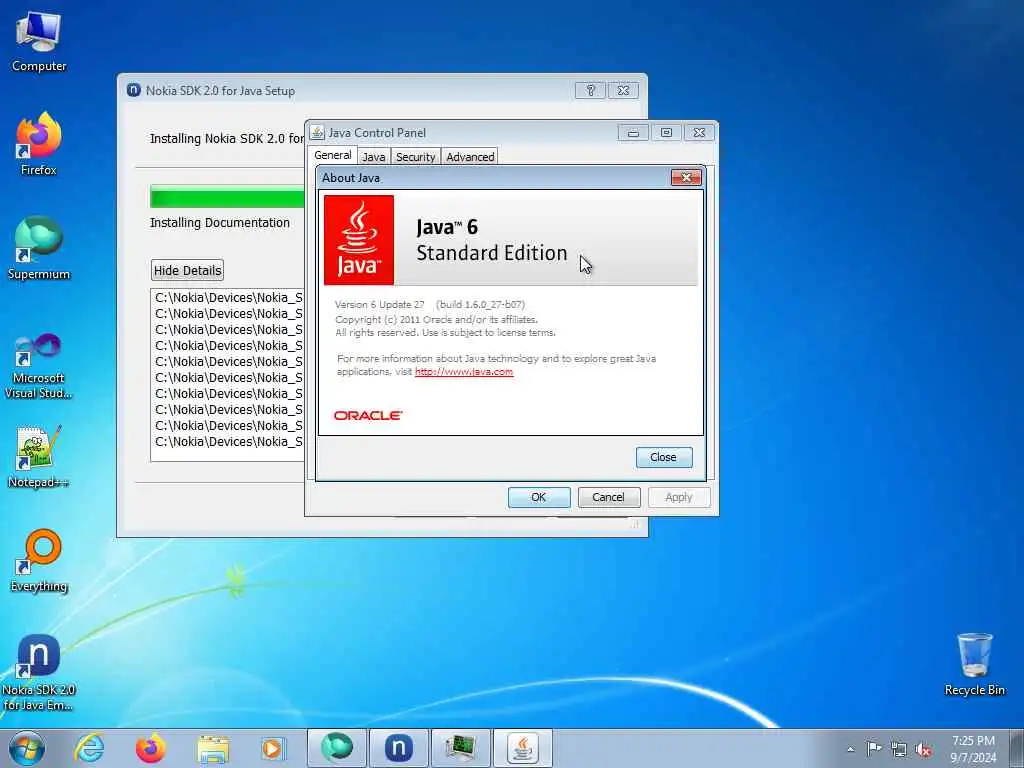Click 'Standard Edition' text in About Java
The height and width of the screenshot is (768, 1024).
tap(492, 253)
